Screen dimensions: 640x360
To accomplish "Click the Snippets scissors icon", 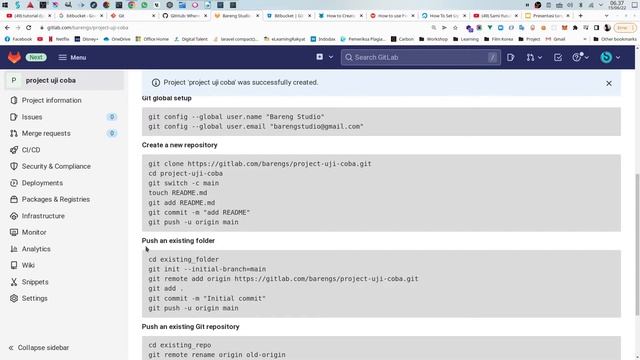I will 14,282.
